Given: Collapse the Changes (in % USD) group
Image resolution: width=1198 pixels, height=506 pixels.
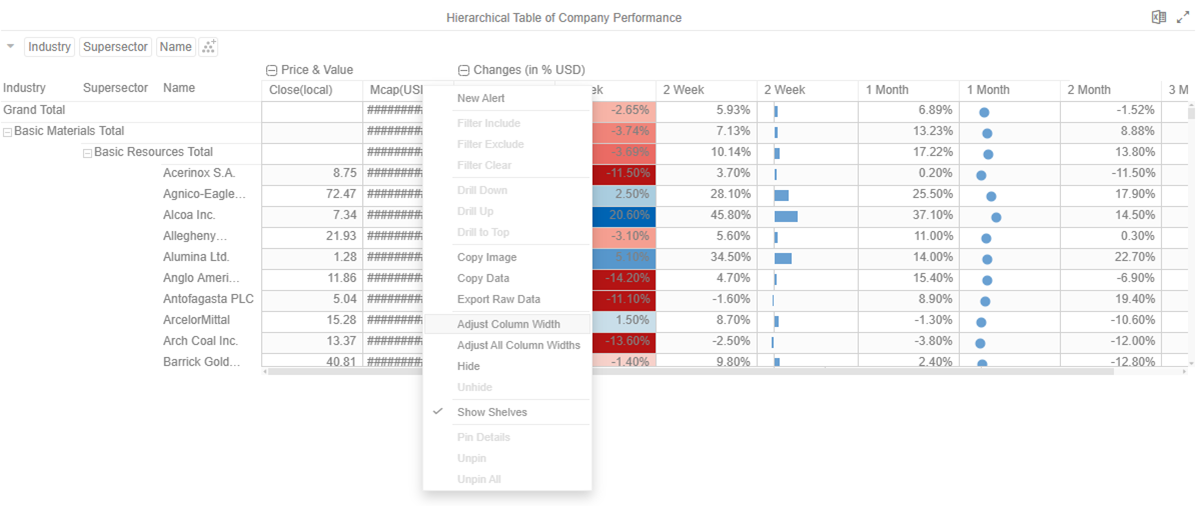Looking at the screenshot, I should point(464,70).
